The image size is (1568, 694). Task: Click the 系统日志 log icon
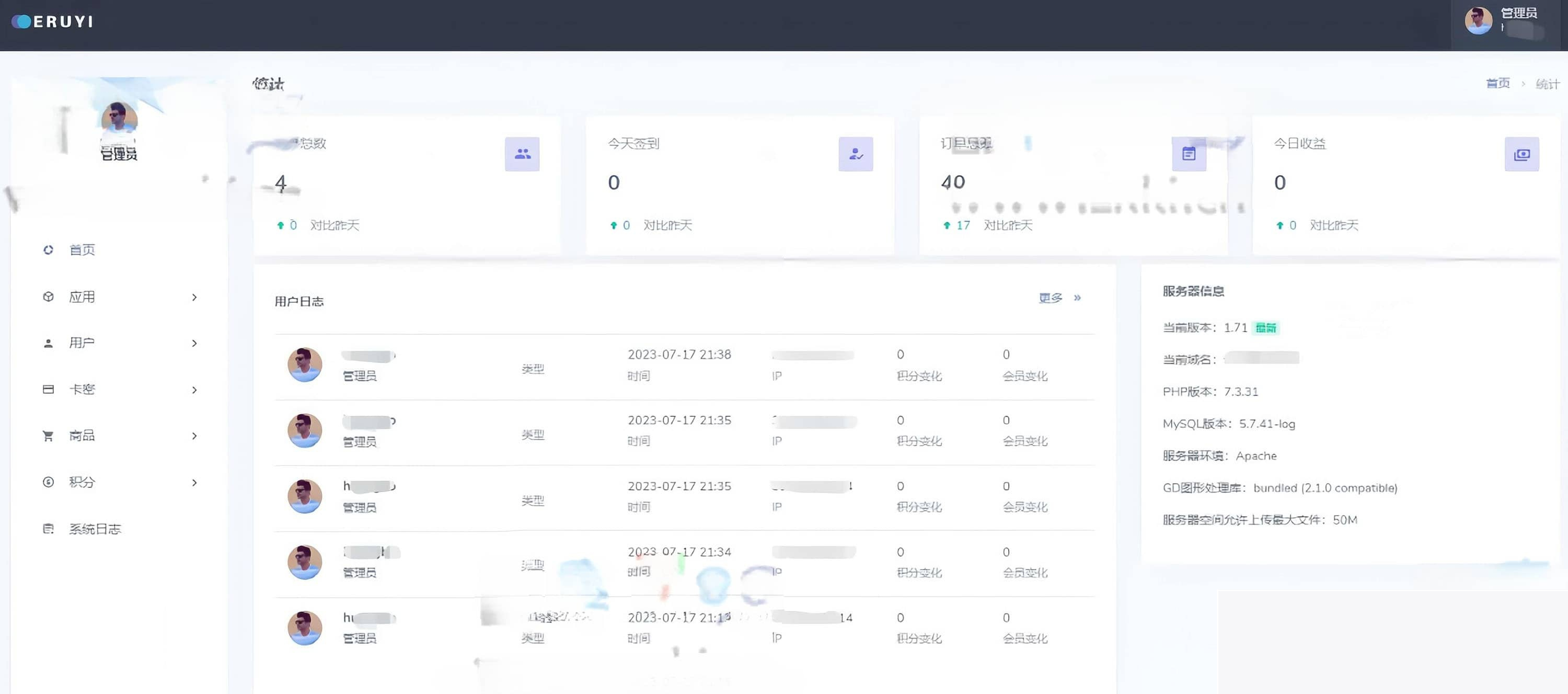pos(49,528)
